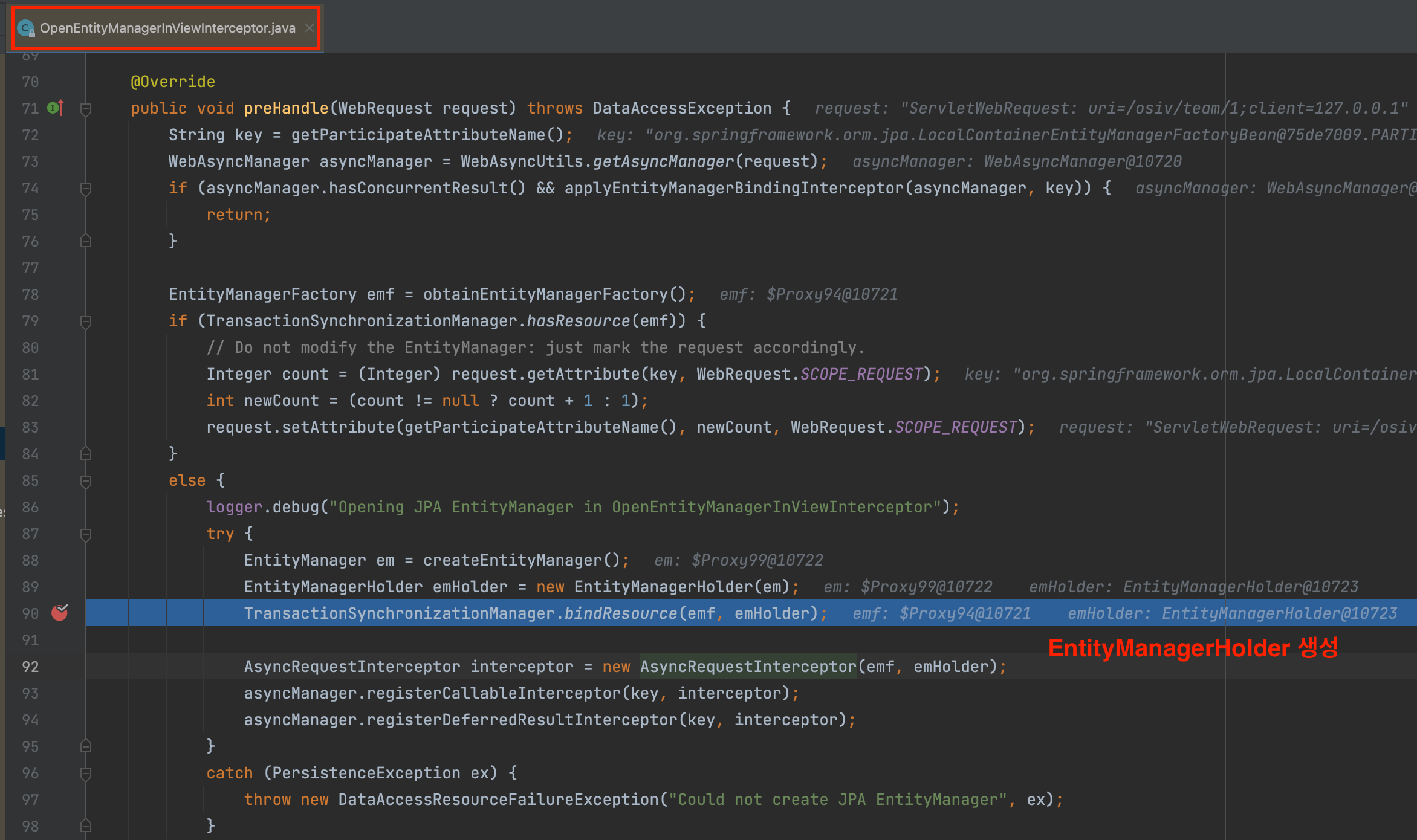Click the Java class icon in the file tab
This screenshot has width=1417, height=840.
pyautogui.click(x=25, y=28)
